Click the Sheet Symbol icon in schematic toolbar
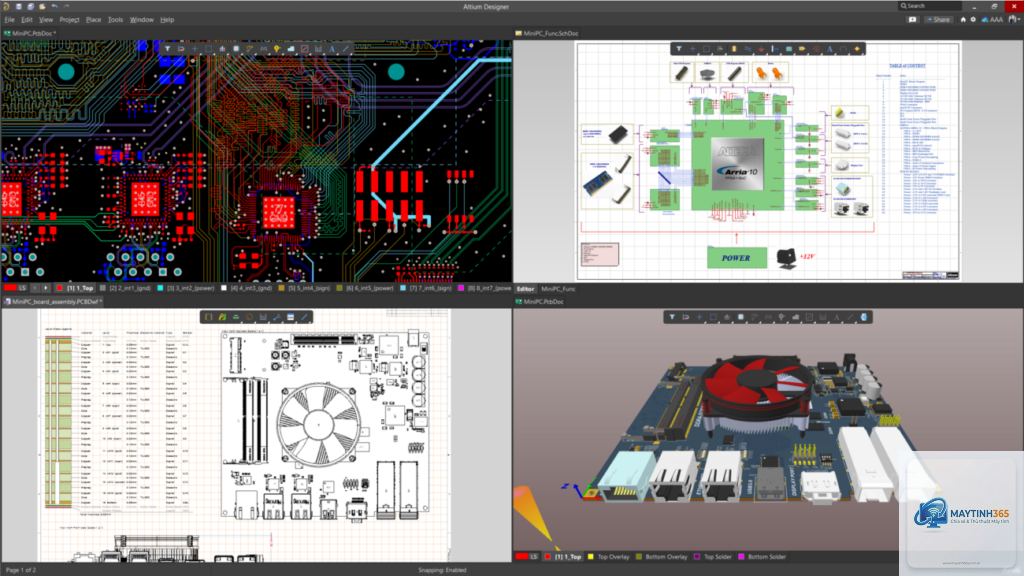The height and width of the screenshot is (576, 1024). coord(788,49)
